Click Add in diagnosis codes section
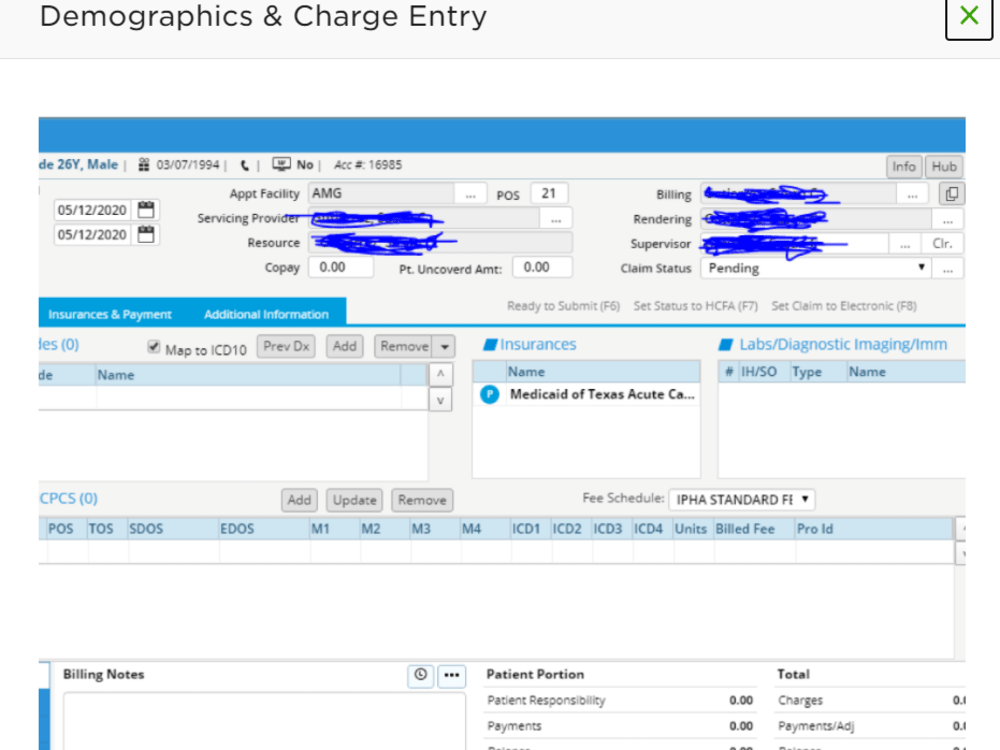 point(344,346)
